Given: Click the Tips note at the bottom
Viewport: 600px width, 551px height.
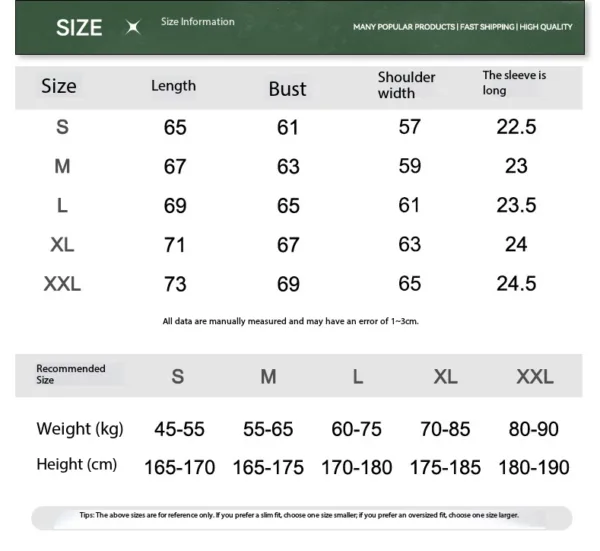Looking at the screenshot, I should 299,516.
